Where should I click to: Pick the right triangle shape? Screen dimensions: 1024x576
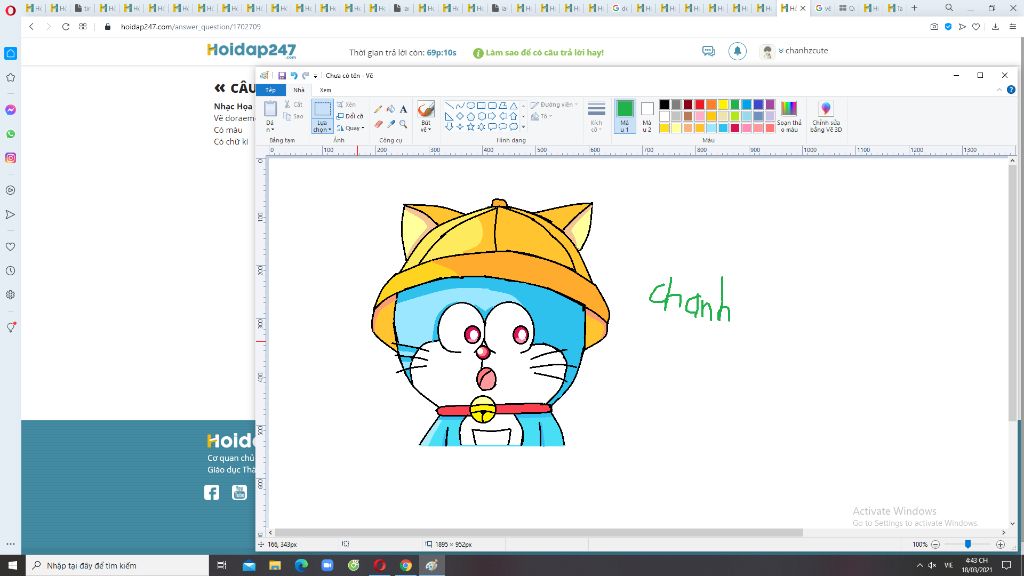449,116
